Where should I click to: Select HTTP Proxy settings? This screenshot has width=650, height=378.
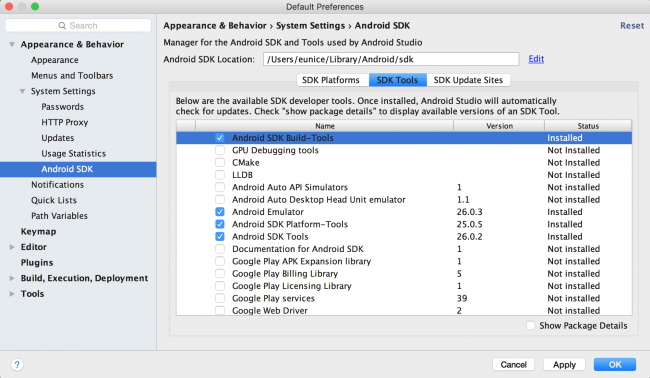(x=65, y=122)
